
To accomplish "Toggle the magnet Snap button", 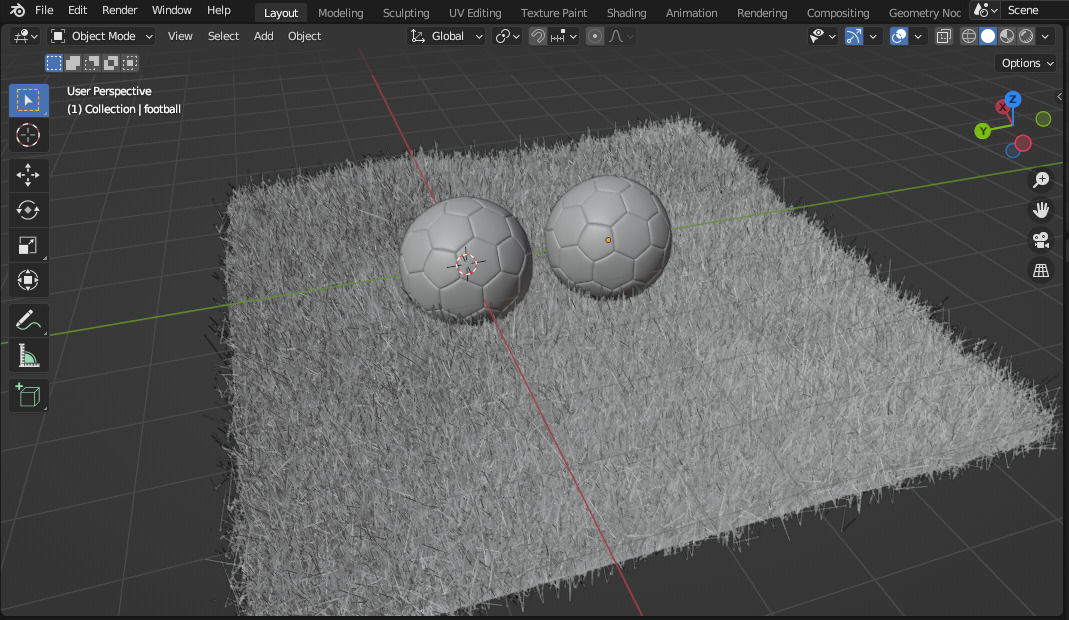I will pos(538,36).
